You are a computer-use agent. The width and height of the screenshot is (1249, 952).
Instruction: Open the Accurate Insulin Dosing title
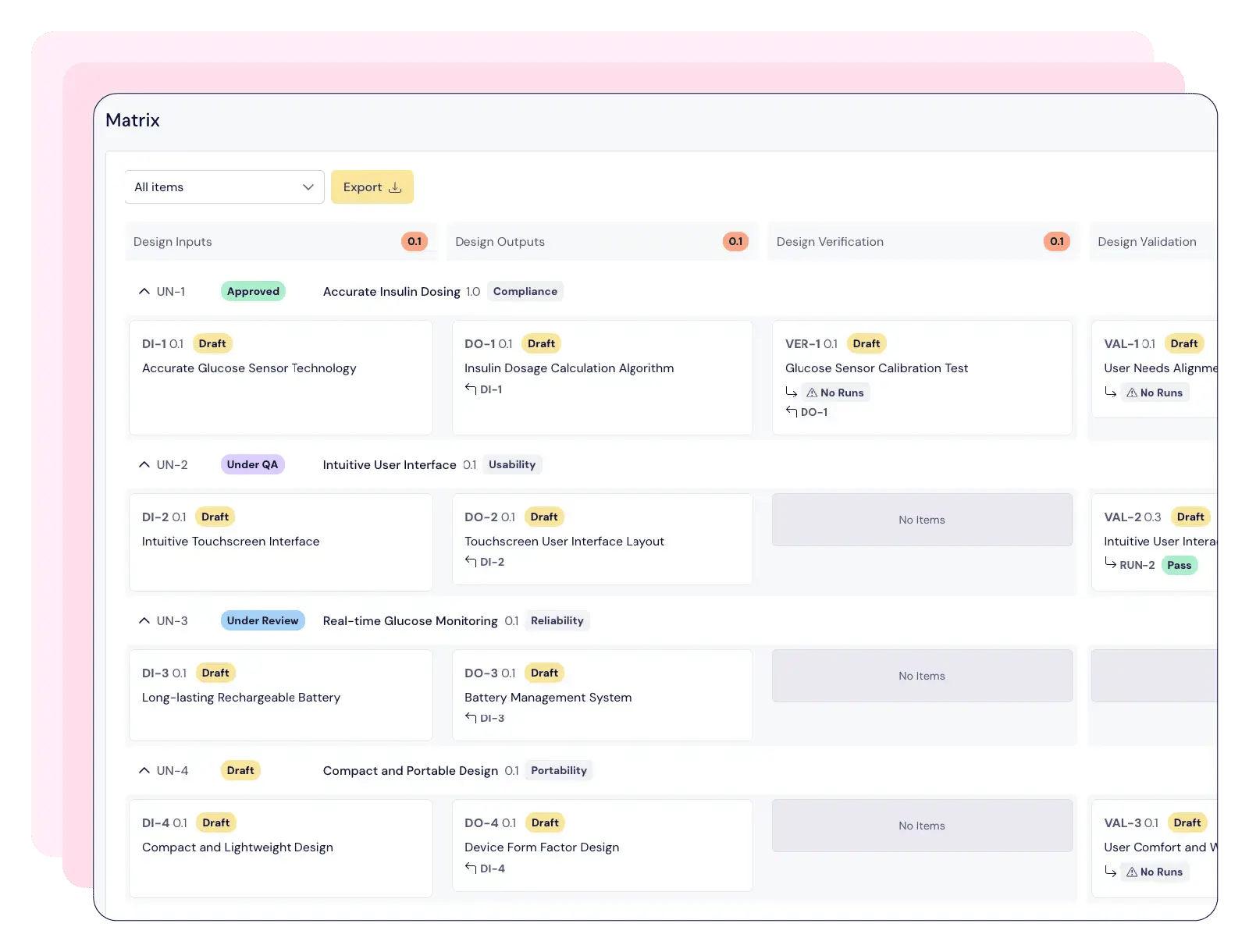(392, 291)
